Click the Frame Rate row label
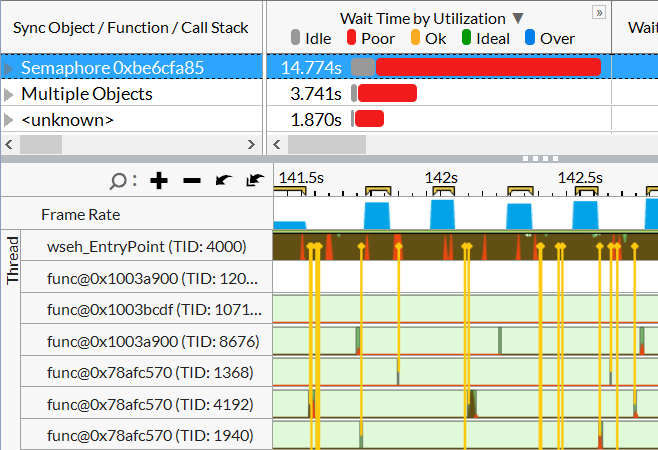The image size is (658, 450). [81, 215]
